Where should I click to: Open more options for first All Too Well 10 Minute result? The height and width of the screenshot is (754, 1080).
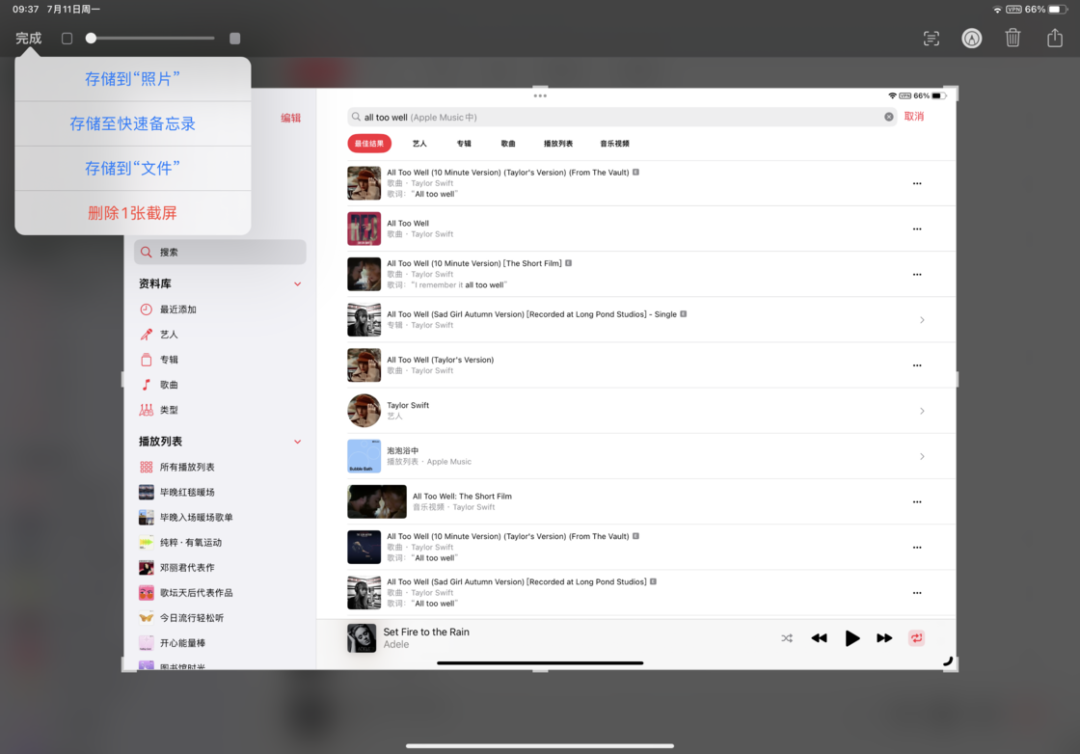pyautogui.click(x=917, y=184)
